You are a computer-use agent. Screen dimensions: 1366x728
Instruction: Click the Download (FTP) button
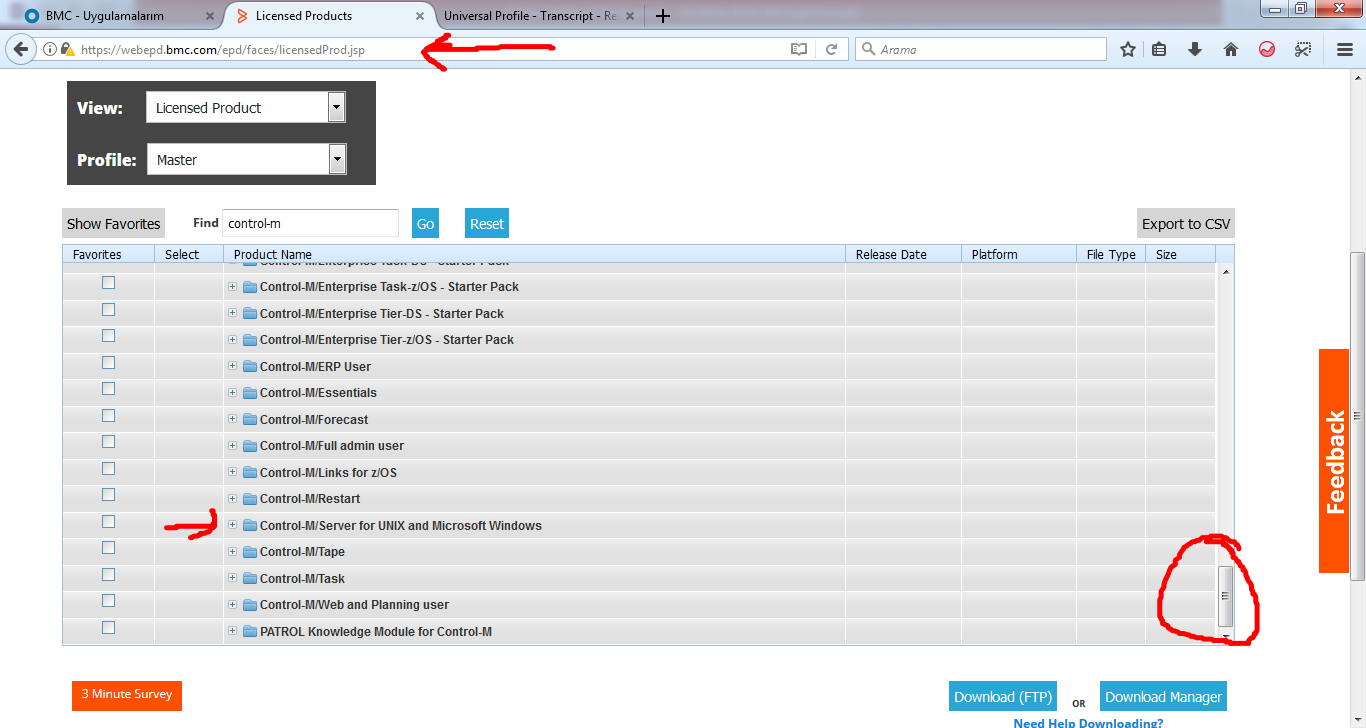[x=1002, y=697]
